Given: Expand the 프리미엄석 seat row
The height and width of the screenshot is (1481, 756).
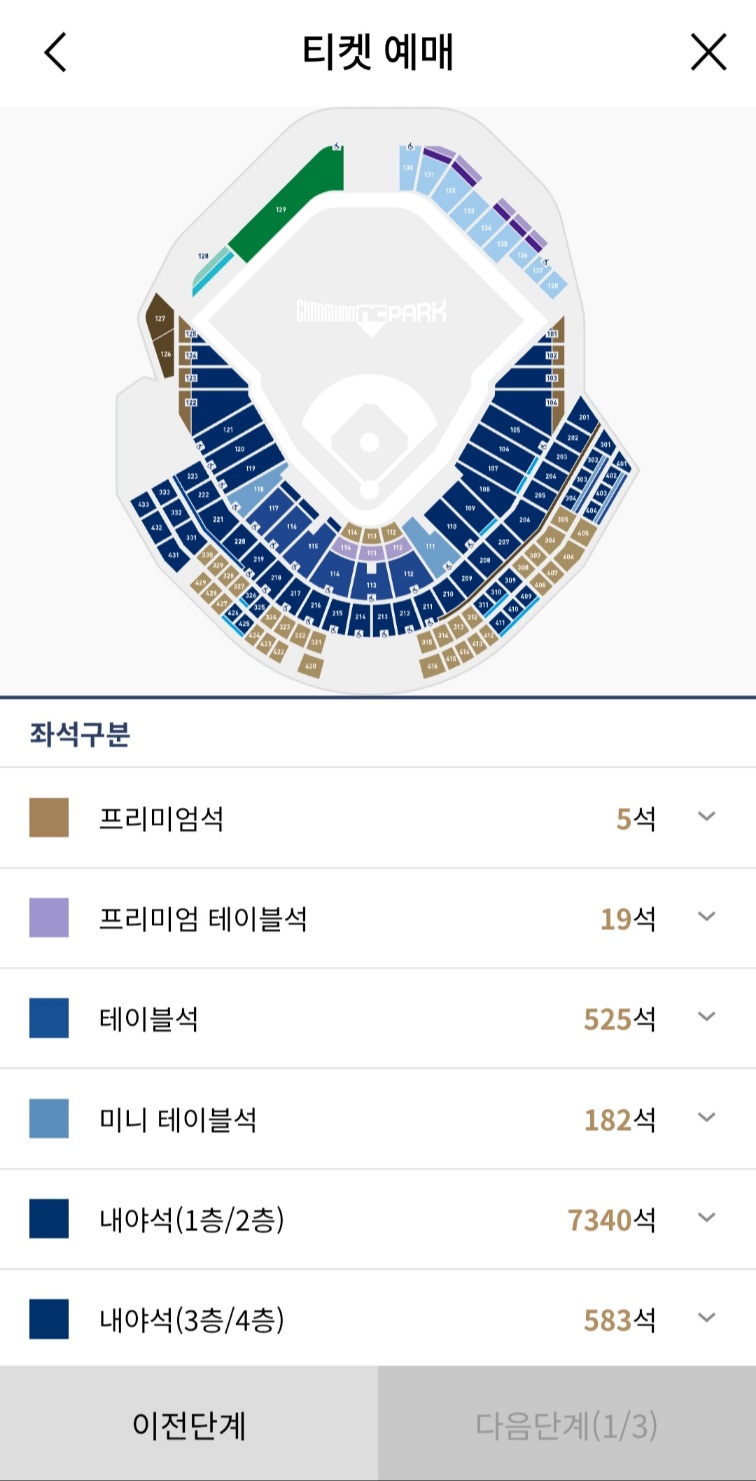Looking at the screenshot, I should [378, 818].
